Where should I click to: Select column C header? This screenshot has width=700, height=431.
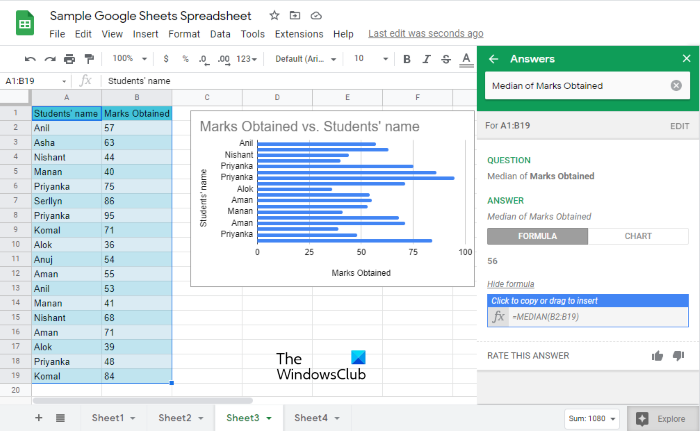(207, 97)
